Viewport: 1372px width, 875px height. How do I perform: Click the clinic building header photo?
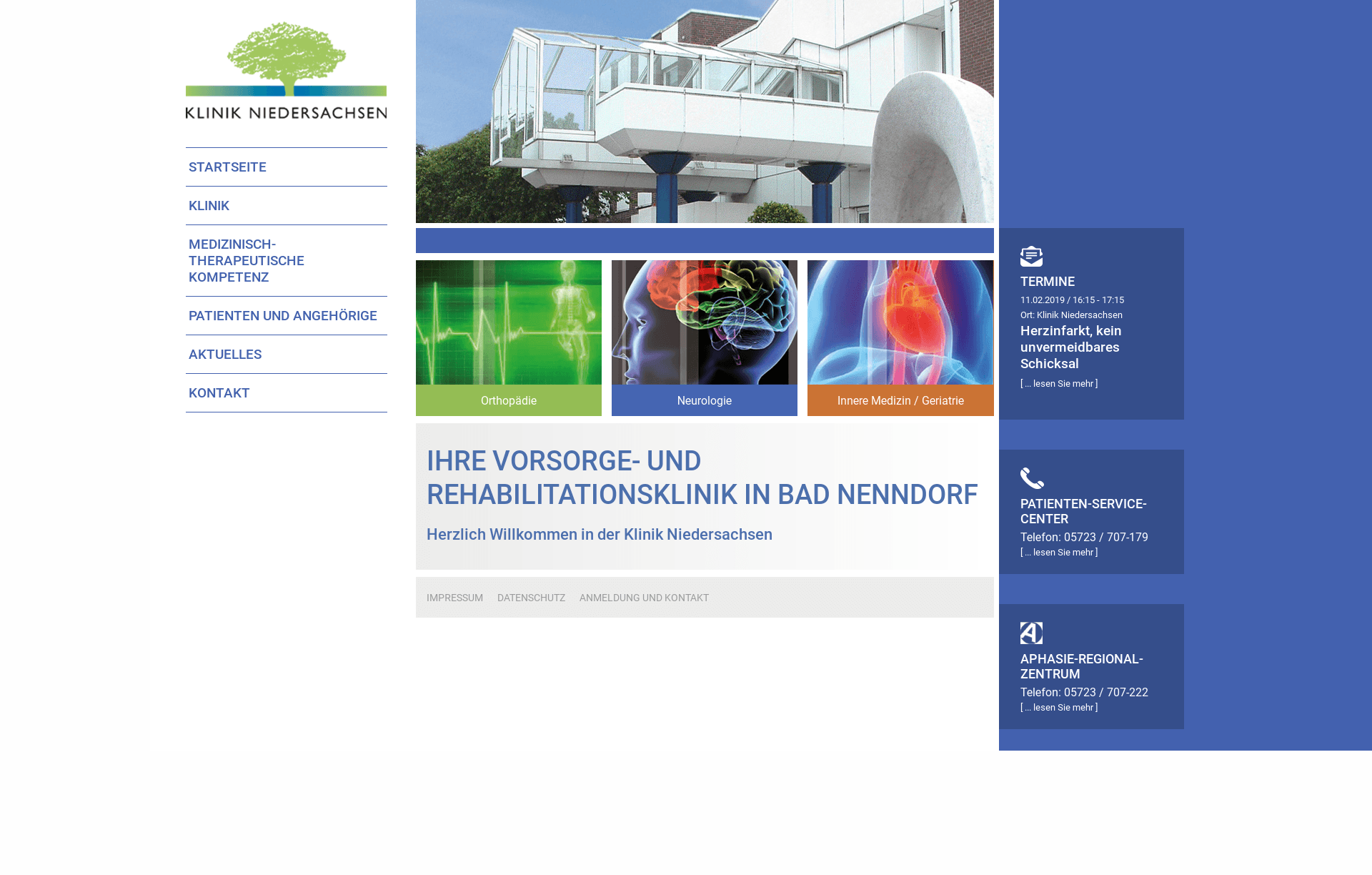click(705, 112)
